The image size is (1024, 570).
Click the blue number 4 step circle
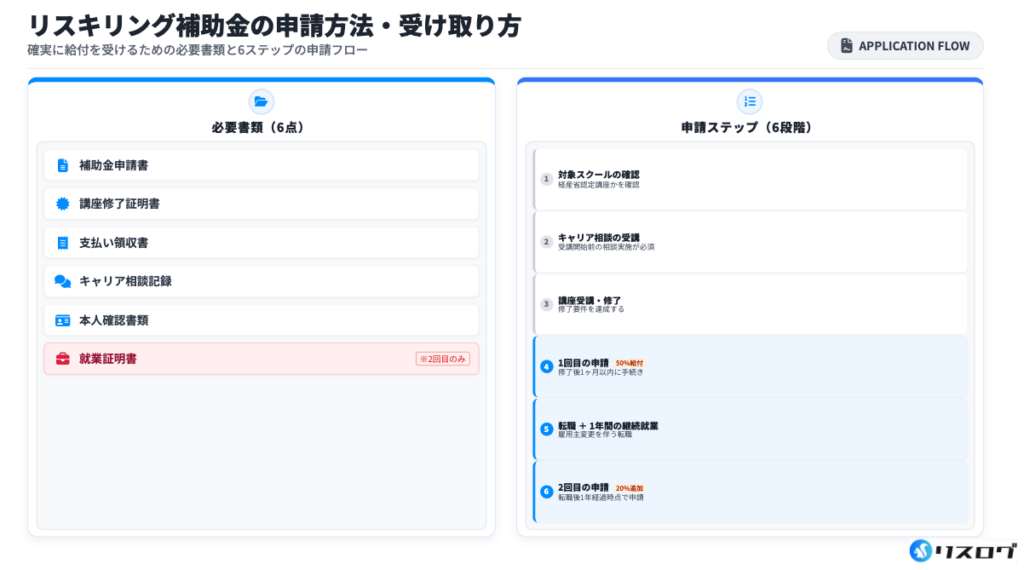(546, 367)
